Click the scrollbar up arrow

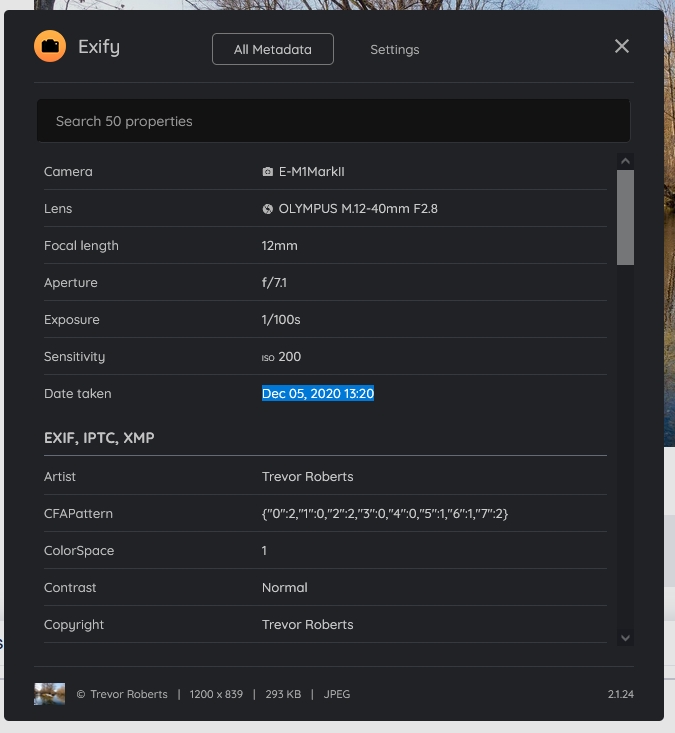[625, 161]
